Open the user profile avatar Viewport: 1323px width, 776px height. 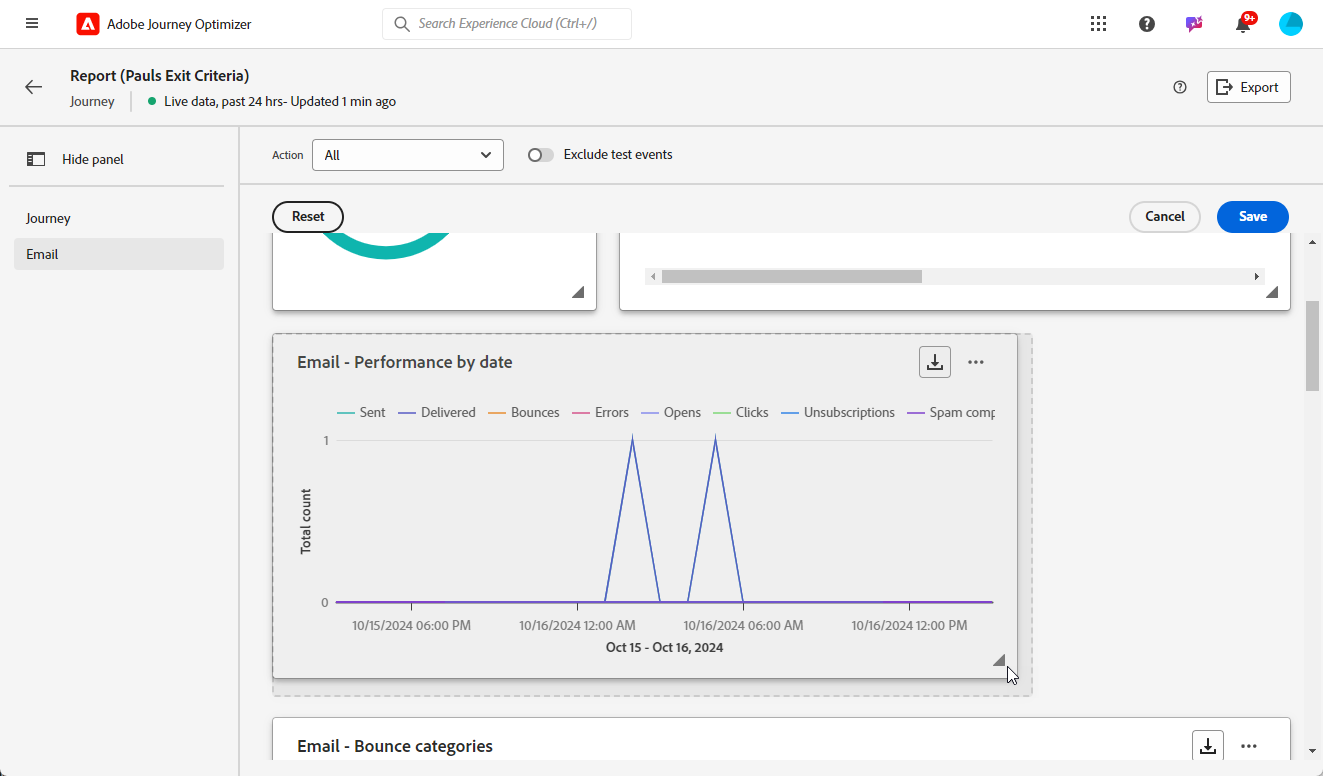click(x=1291, y=24)
